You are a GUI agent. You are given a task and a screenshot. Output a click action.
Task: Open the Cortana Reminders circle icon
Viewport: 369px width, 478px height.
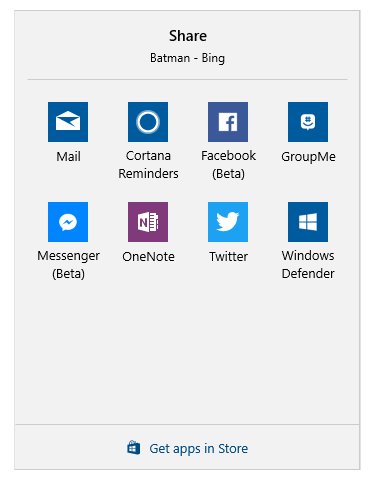coord(148,122)
